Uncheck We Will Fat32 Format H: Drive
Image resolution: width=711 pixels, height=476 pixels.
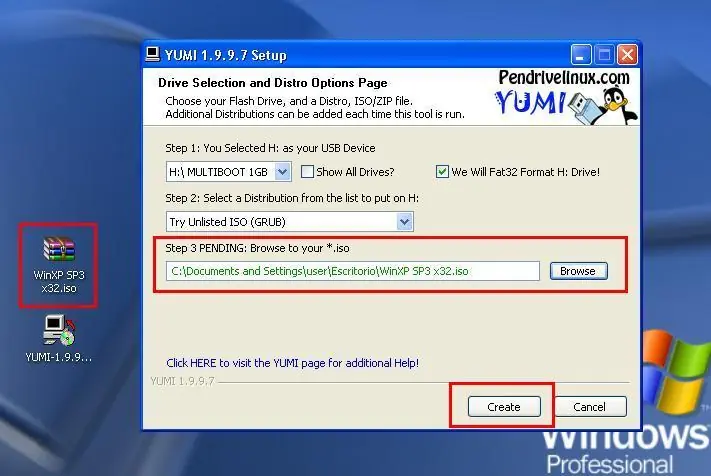[x=442, y=172]
